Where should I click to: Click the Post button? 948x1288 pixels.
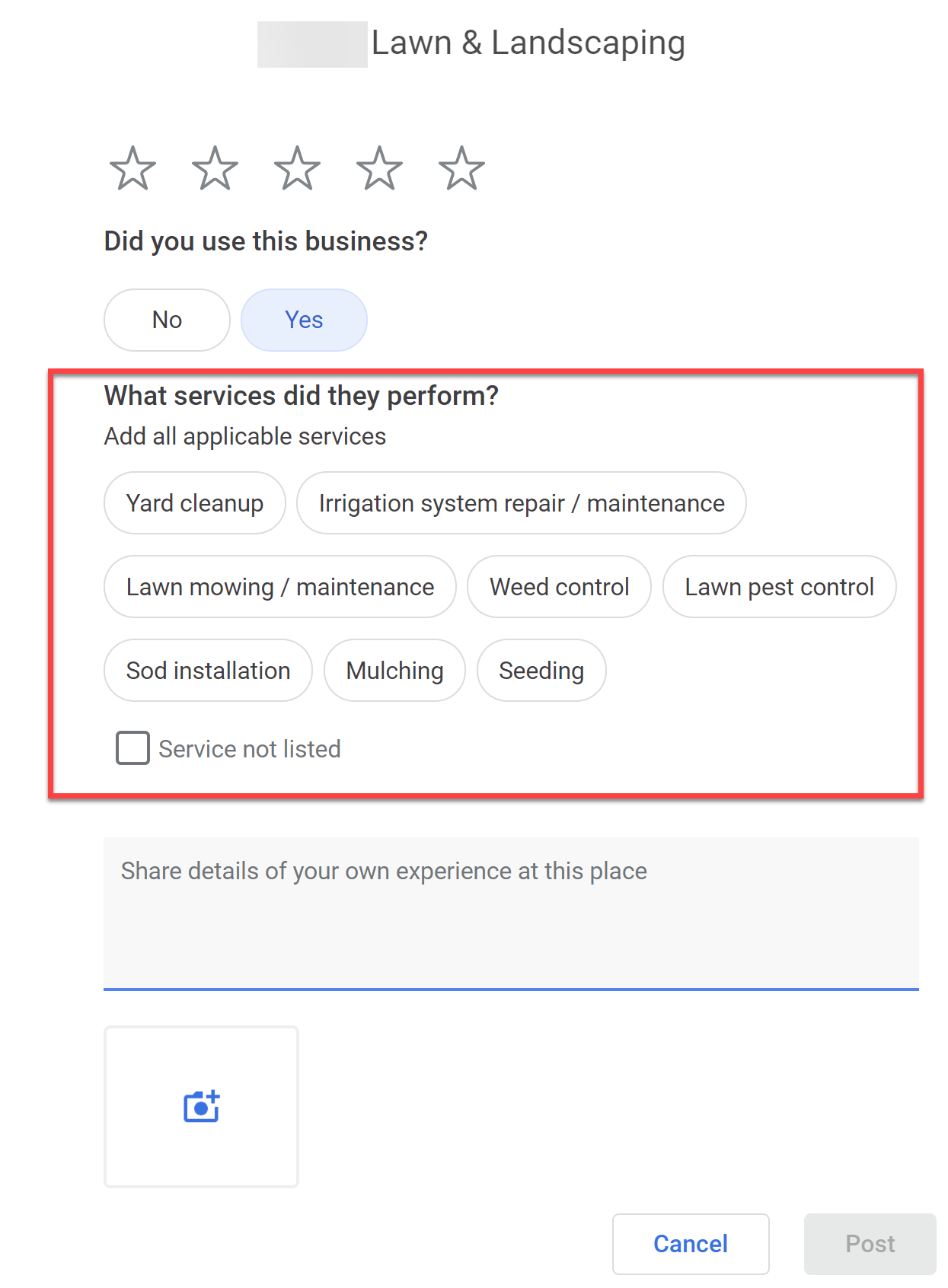(x=869, y=1243)
